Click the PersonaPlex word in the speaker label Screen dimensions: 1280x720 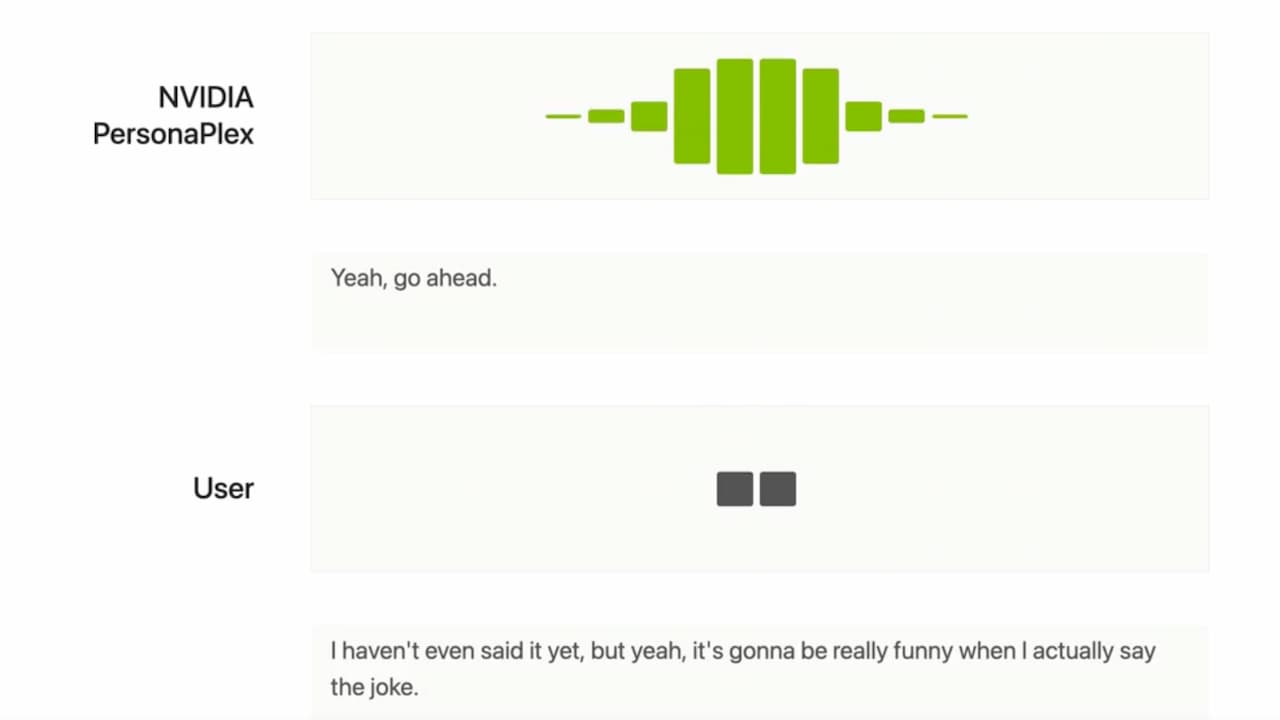tap(173, 134)
